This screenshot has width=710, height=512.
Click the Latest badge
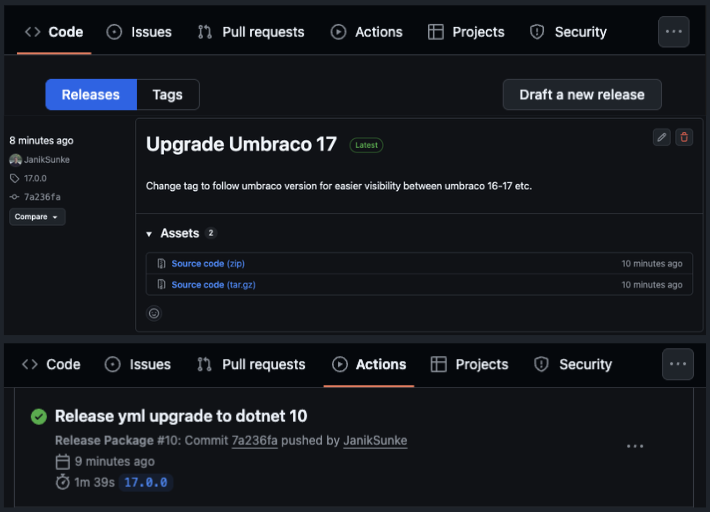(x=366, y=145)
